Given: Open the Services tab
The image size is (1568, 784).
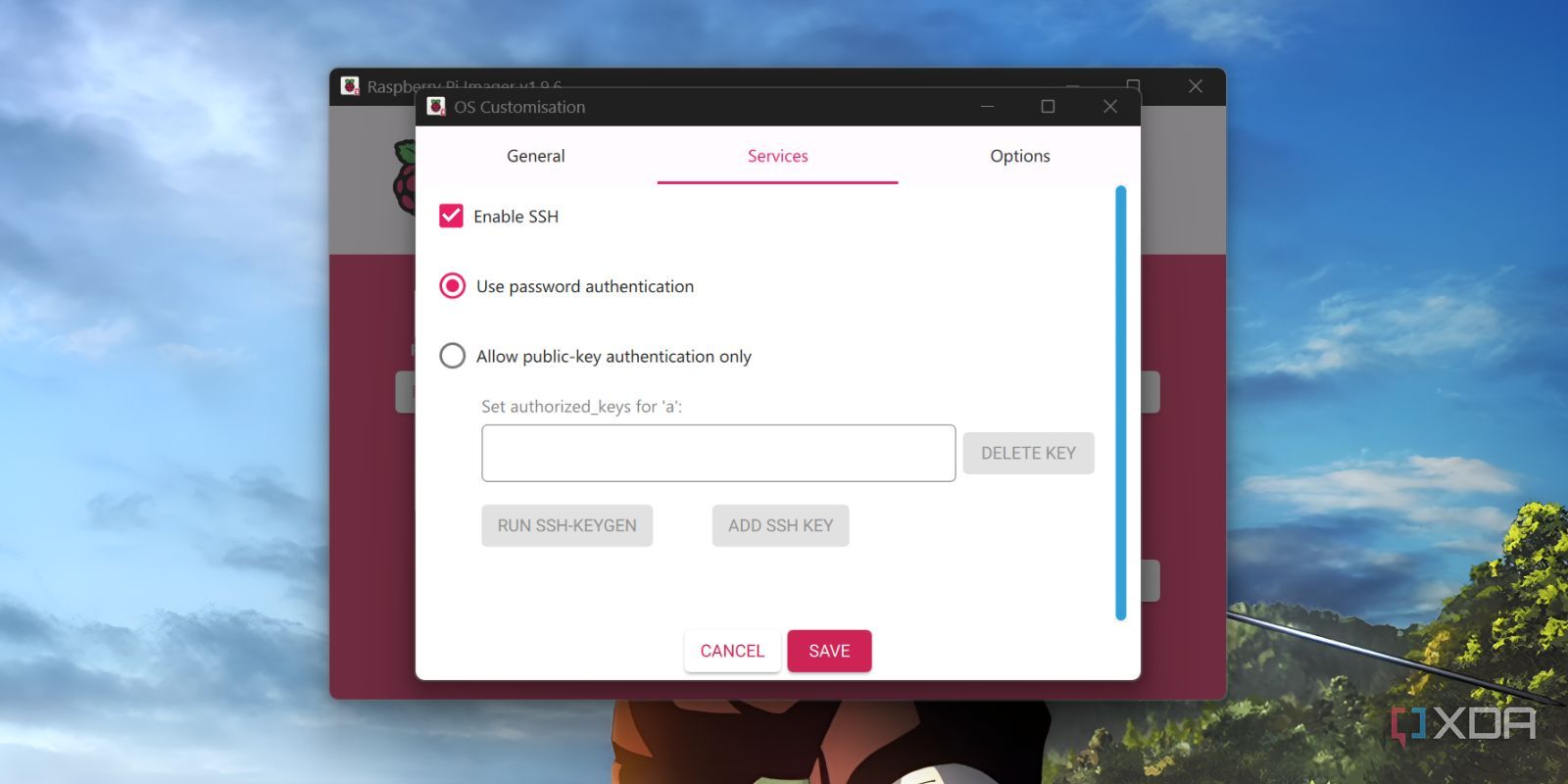Looking at the screenshot, I should (777, 156).
